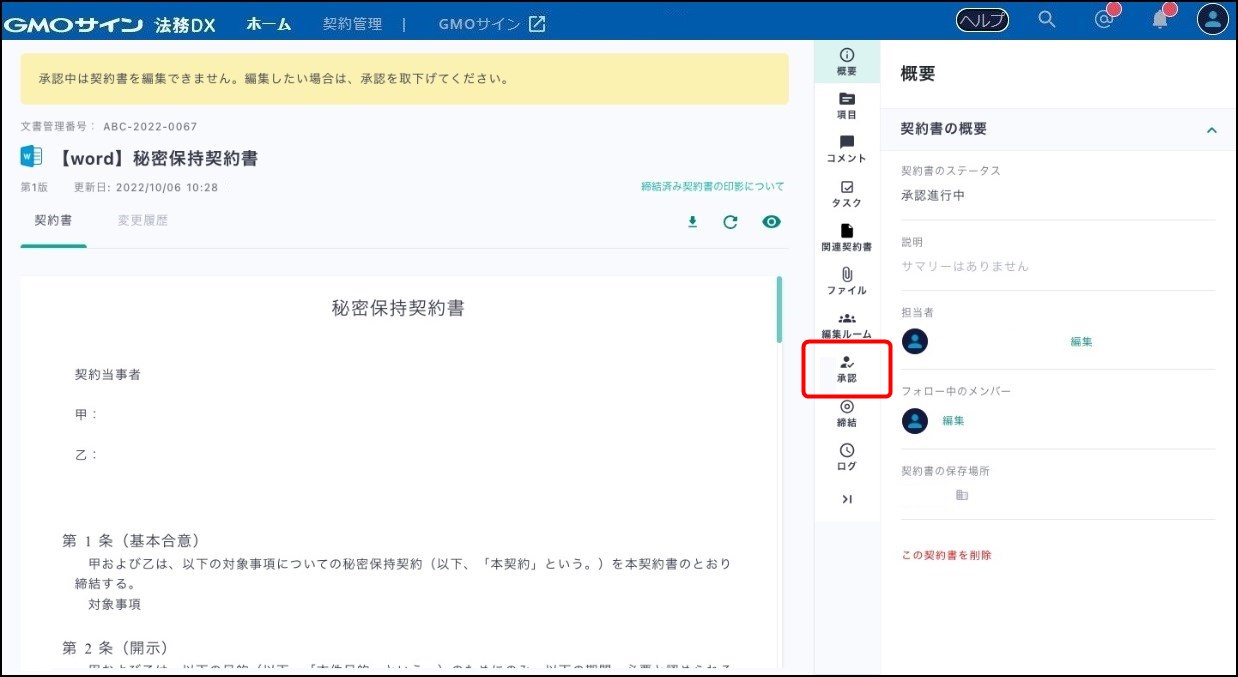Viewport: 1238px width, 677px height.
Task: Open the 関連契約書 related contracts panel
Action: [846, 237]
